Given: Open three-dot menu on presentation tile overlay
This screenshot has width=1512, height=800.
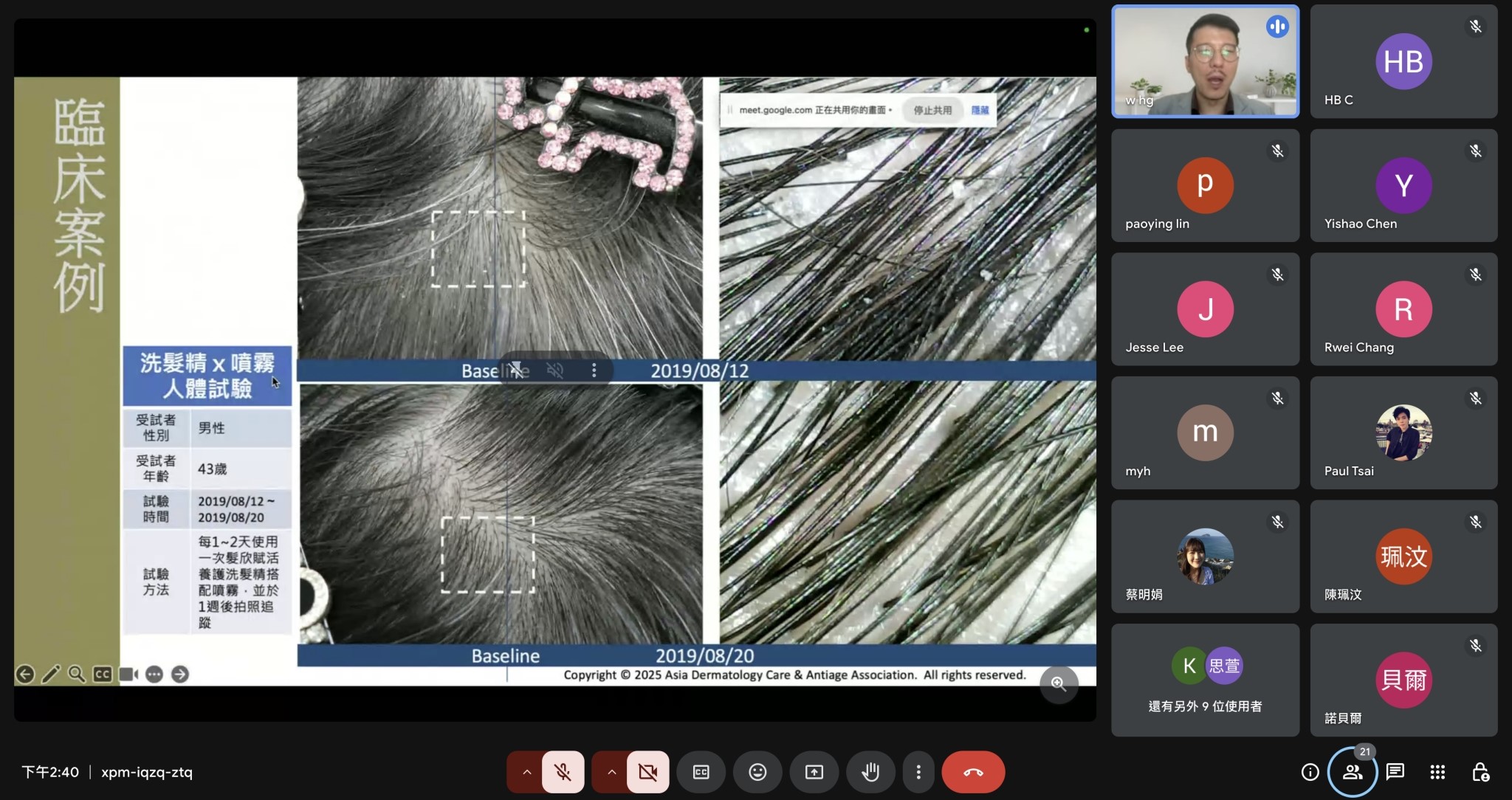Looking at the screenshot, I should point(594,370).
